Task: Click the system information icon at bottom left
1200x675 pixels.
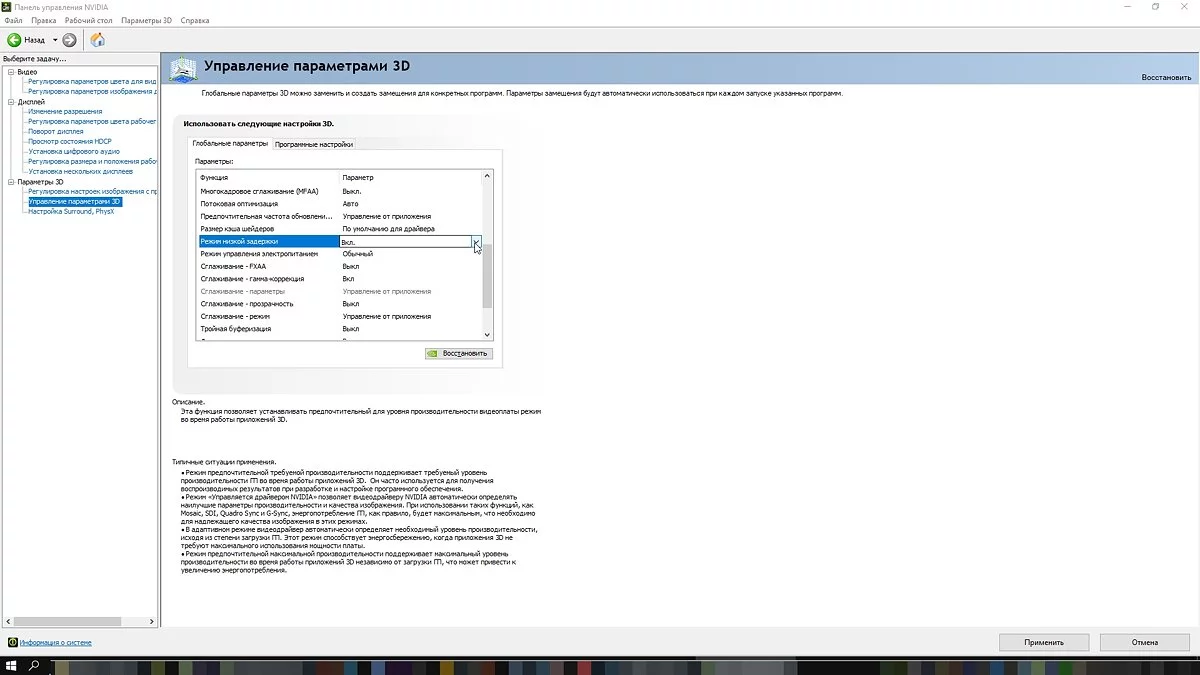Action: pos(12,642)
